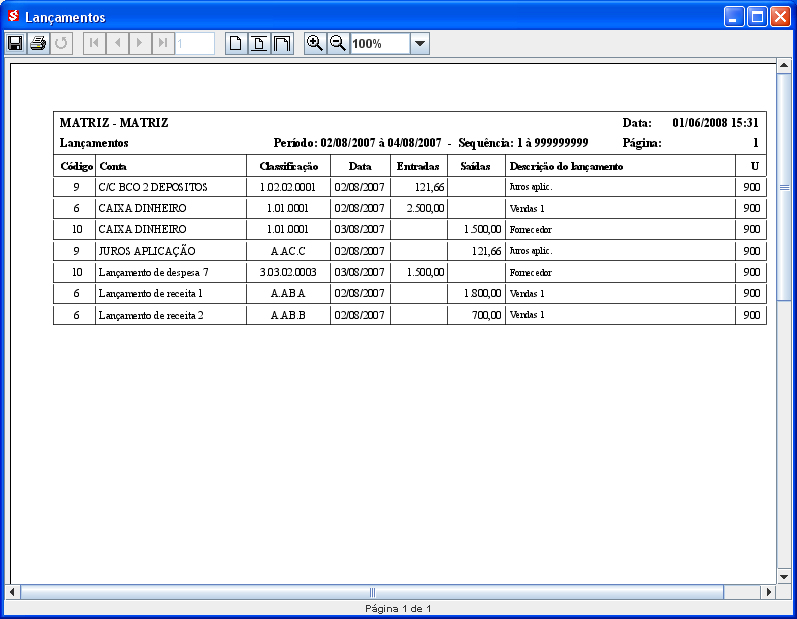
Task: Click the 100% zoom ratio field
Action: pyautogui.click(x=379, y=43)
